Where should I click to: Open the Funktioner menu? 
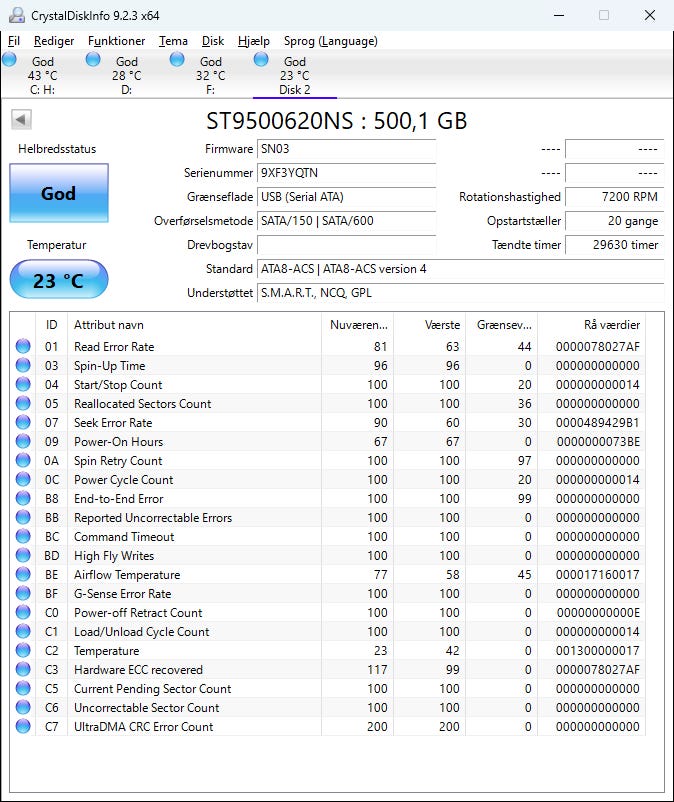(116, 41)
